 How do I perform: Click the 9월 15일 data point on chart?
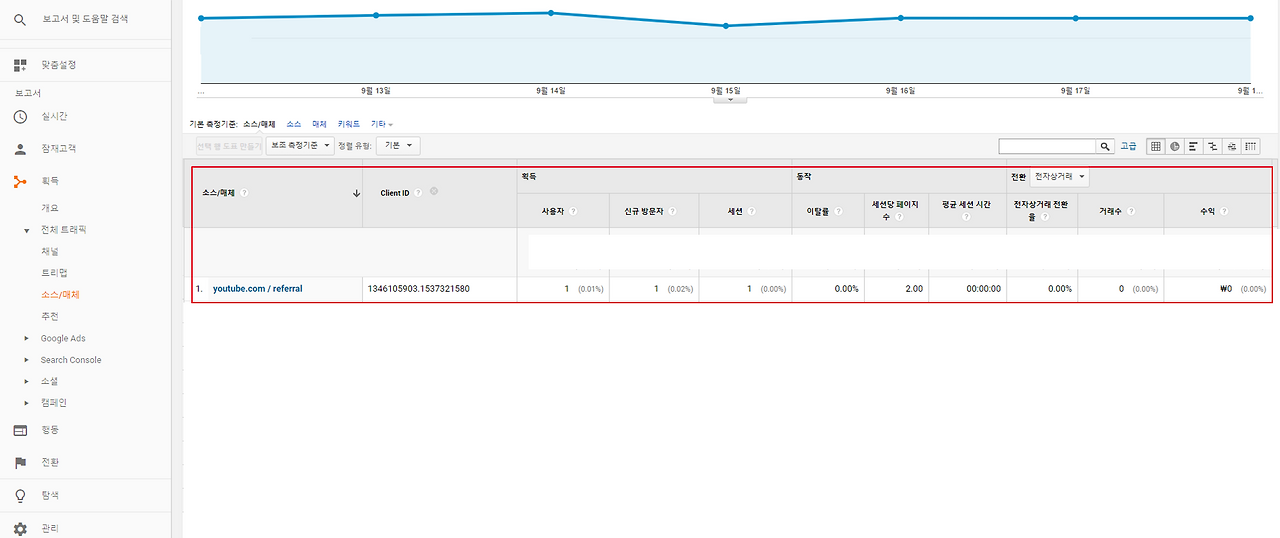[x=726, y=26]
